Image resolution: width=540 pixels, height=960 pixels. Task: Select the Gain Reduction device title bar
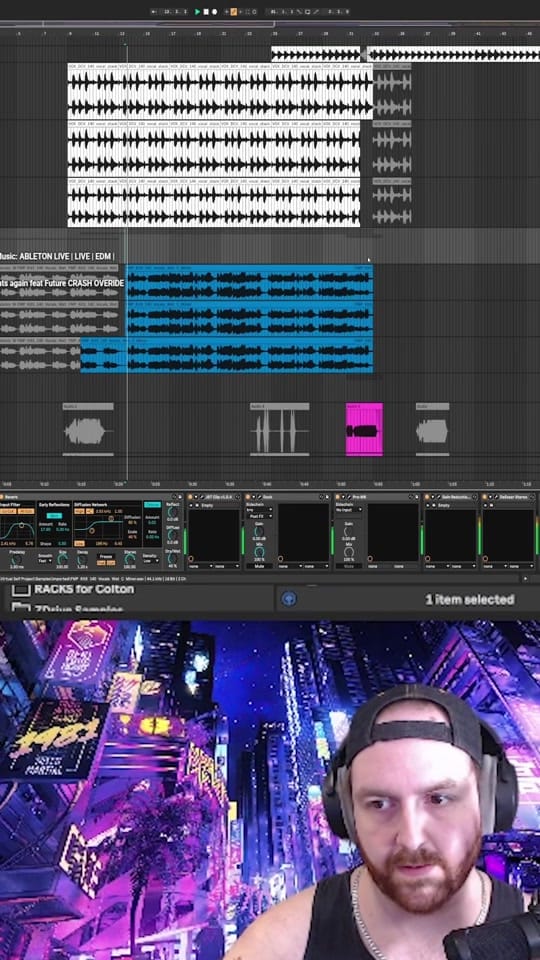(x=450, y=497)
